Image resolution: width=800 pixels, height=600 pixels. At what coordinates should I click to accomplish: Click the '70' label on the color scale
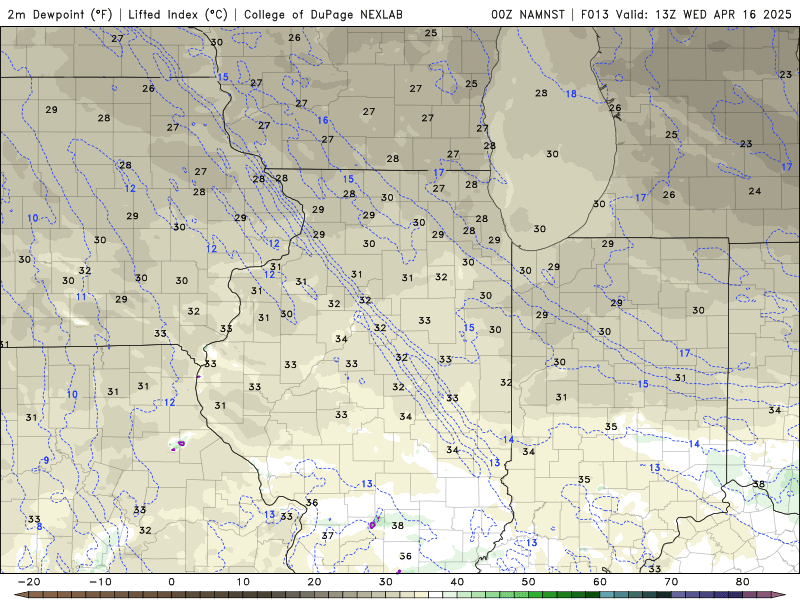coord(671,582)
